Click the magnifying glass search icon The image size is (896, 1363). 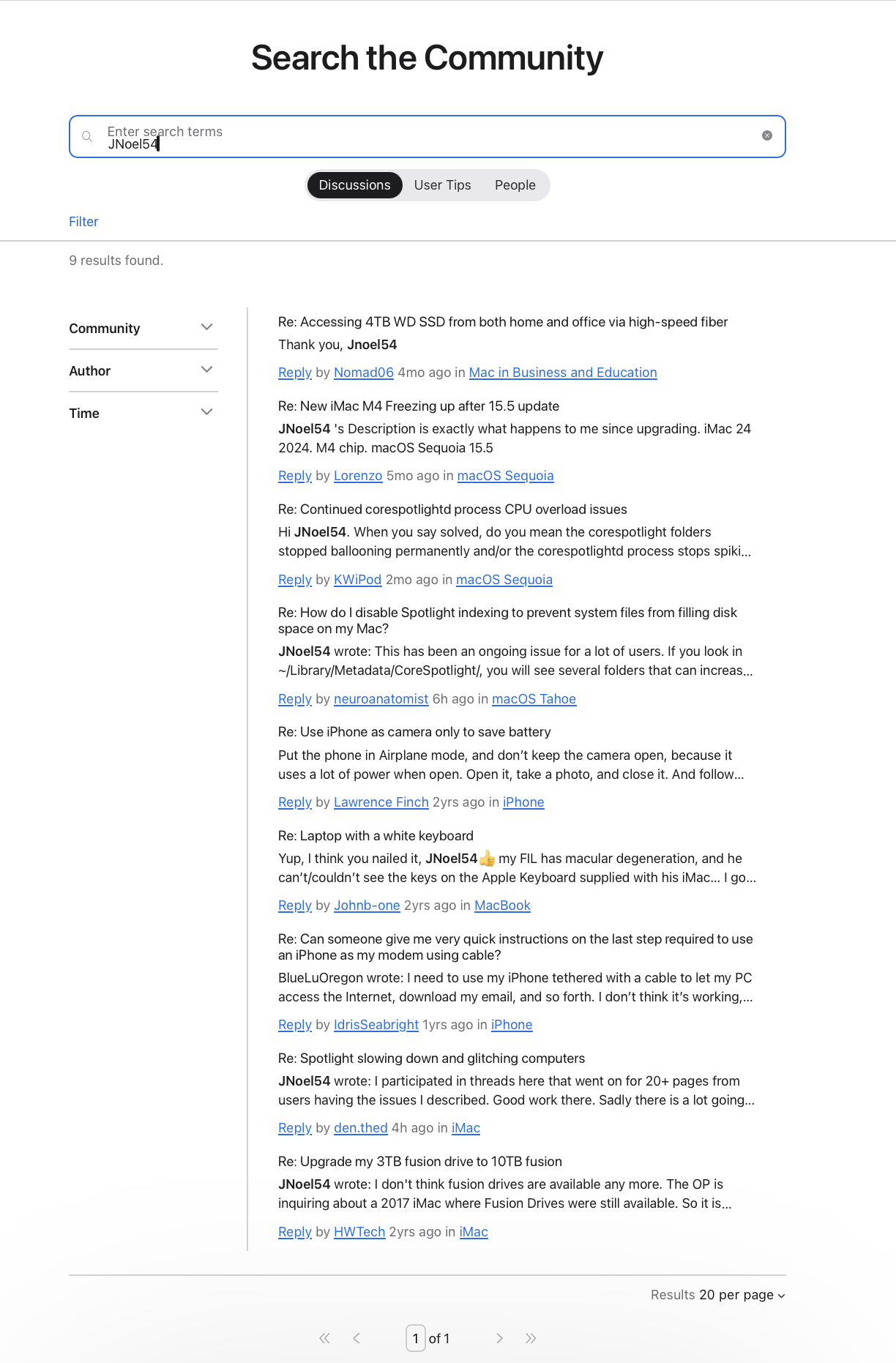pos(87,136)
